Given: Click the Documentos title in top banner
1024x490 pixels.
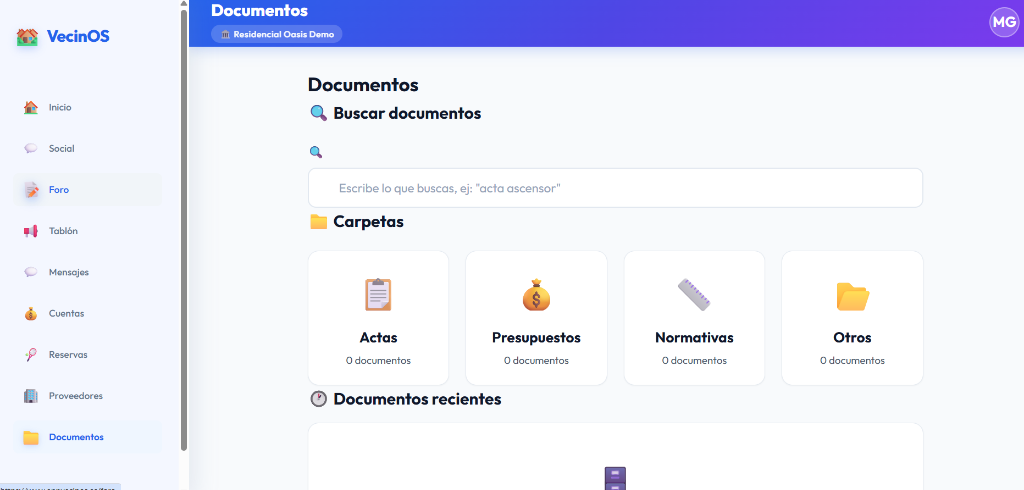Looking at the screenshot, I should point(259,10).
